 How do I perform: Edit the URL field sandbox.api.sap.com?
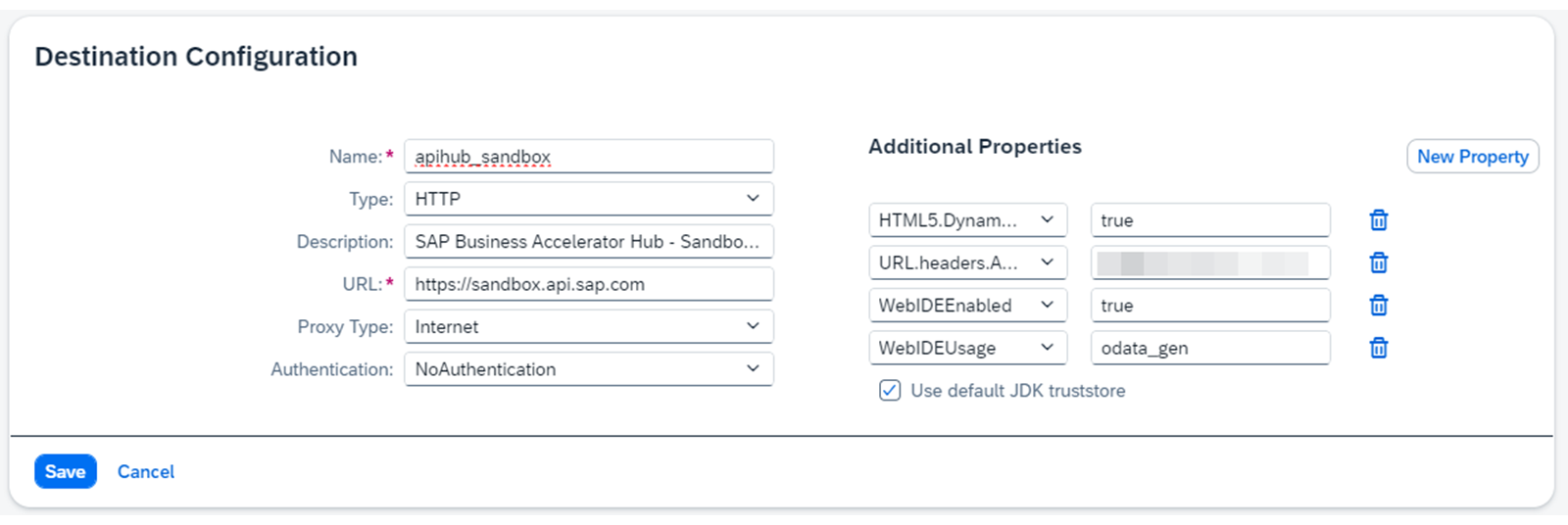tap(589, 284)
